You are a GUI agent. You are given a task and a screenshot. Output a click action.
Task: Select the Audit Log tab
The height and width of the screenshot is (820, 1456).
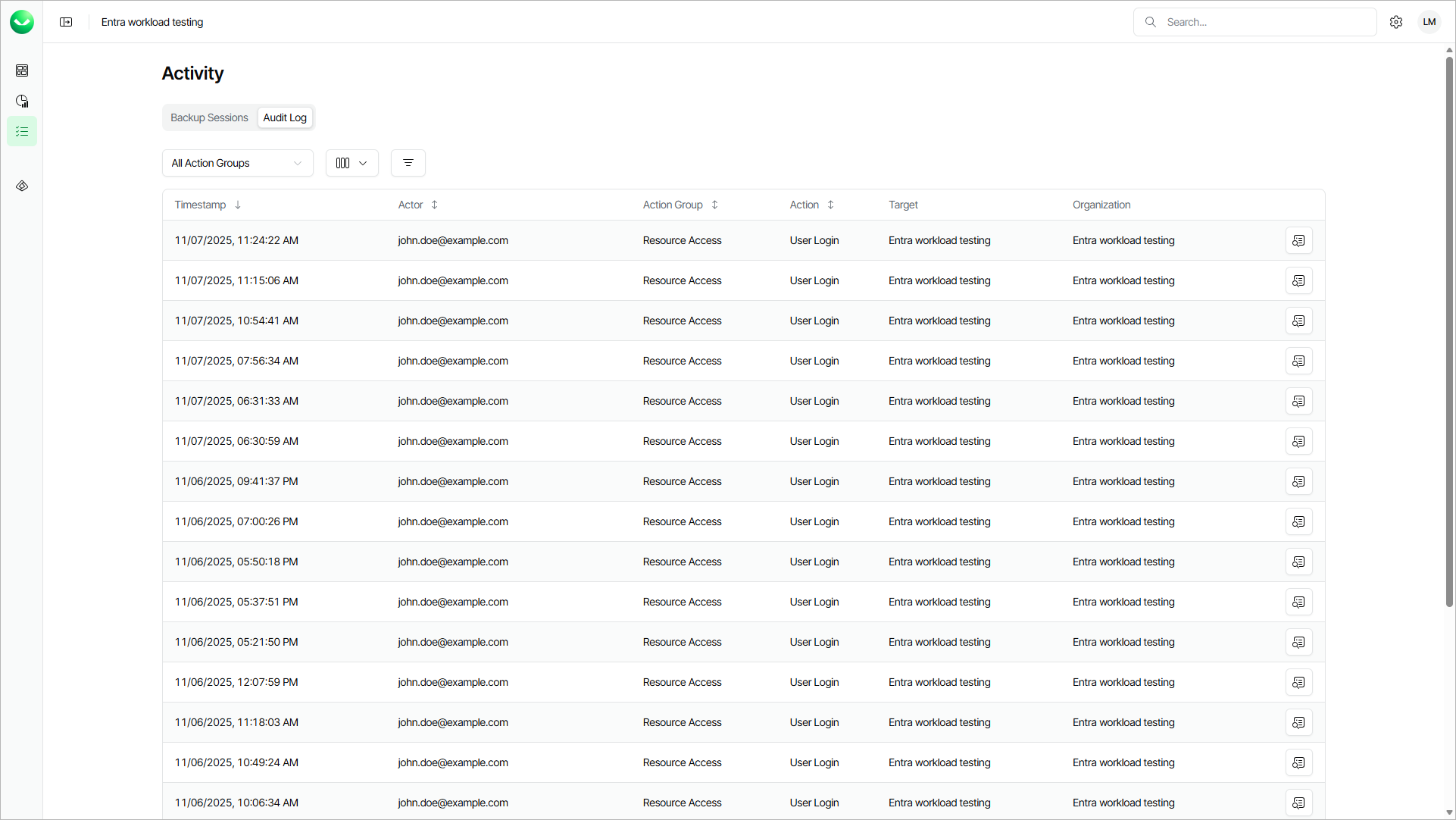[285, 117]
